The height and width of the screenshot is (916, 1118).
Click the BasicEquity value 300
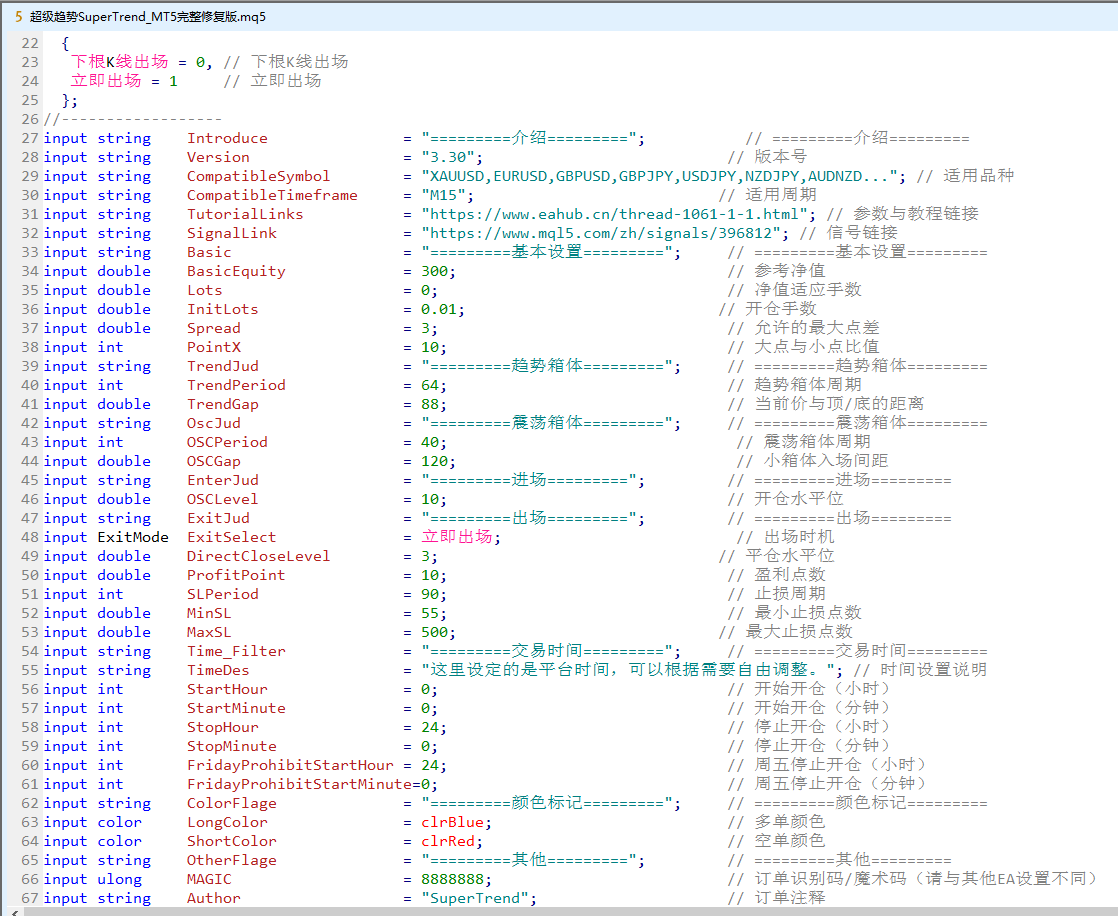point(434,272)
